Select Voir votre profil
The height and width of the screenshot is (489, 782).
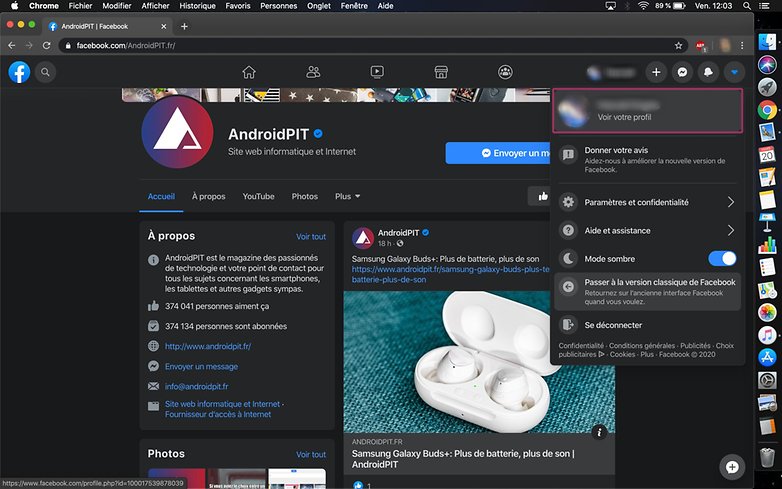coord(647,111)
